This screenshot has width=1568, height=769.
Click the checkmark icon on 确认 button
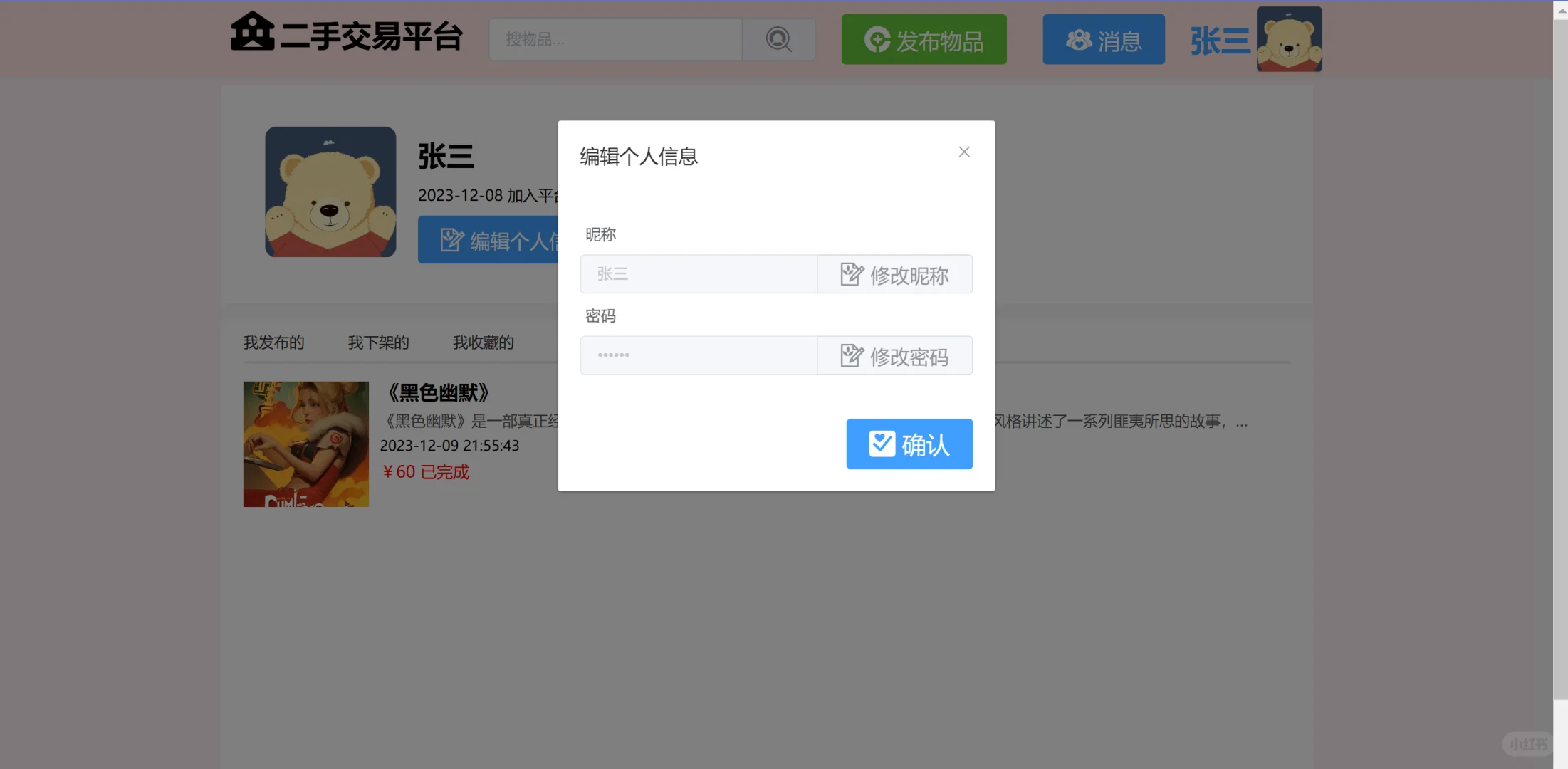[882, 443]
